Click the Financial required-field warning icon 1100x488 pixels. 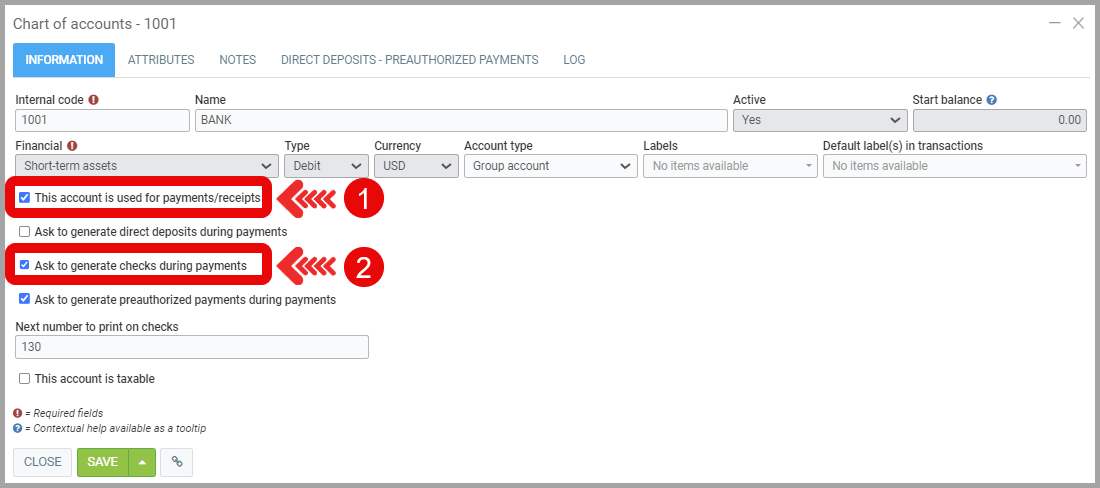pos(72,146)
